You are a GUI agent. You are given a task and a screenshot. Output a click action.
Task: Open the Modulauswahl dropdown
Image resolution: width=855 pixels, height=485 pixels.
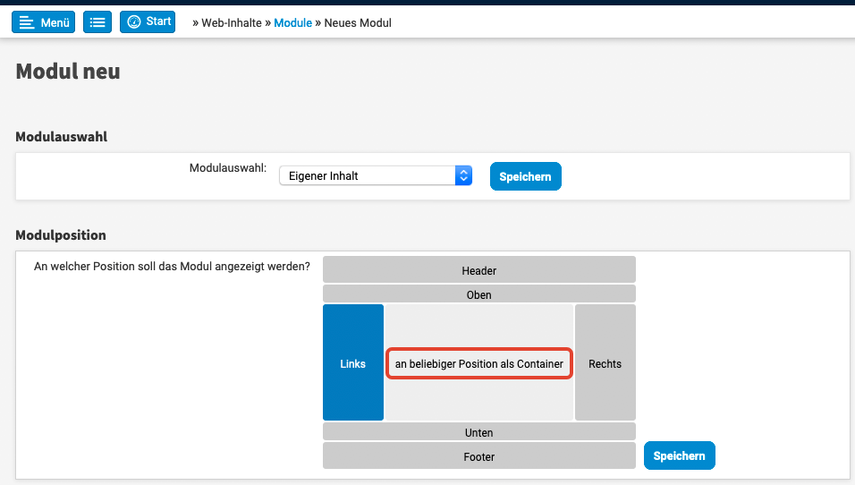[375, 176]
